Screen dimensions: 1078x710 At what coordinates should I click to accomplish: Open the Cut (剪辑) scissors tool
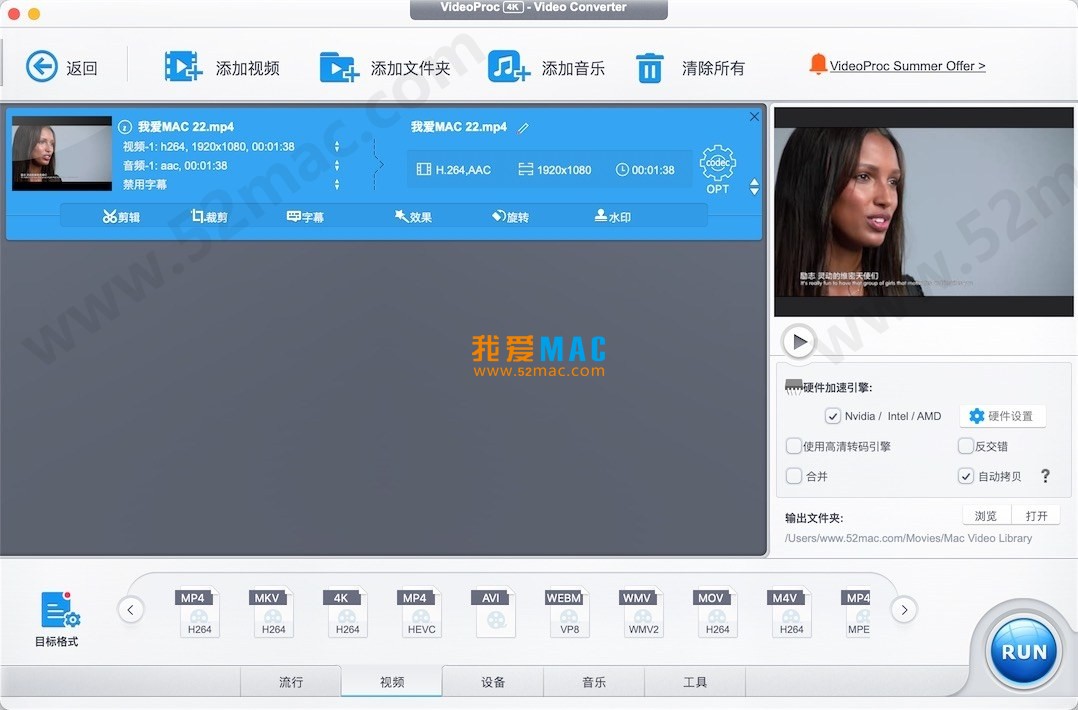pos(121,217)
